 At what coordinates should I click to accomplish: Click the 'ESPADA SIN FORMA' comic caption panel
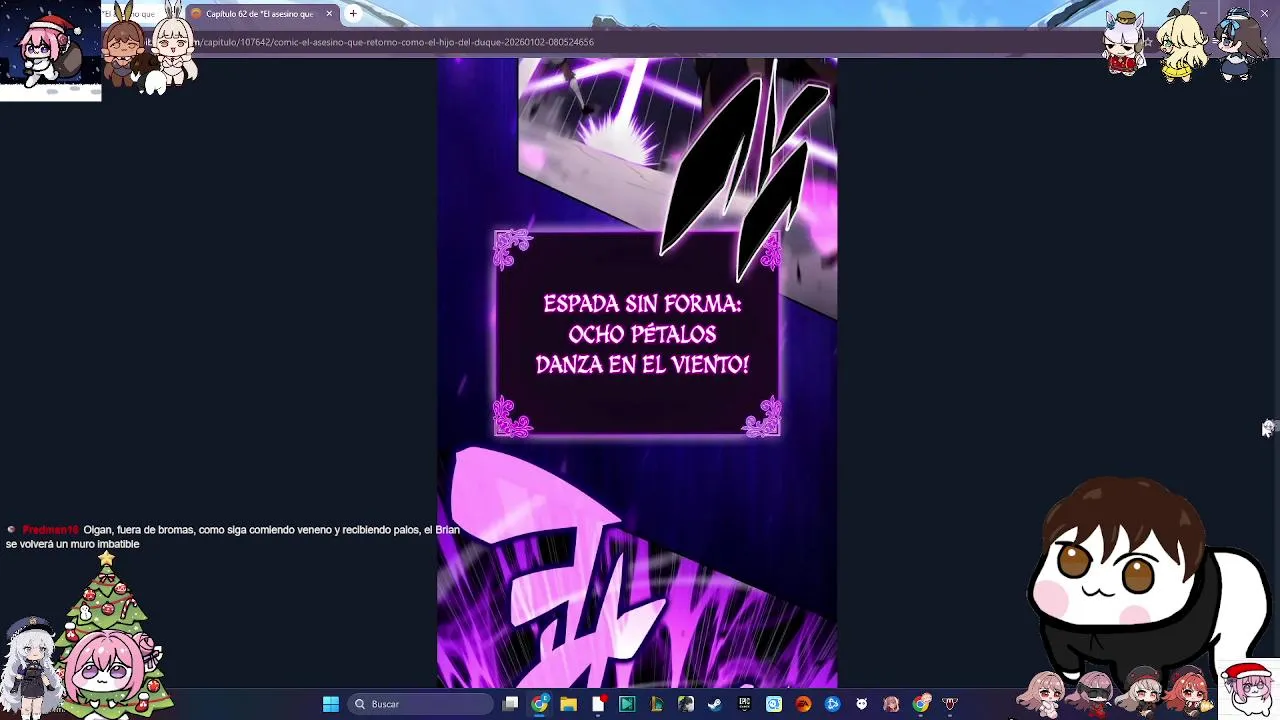637,334
